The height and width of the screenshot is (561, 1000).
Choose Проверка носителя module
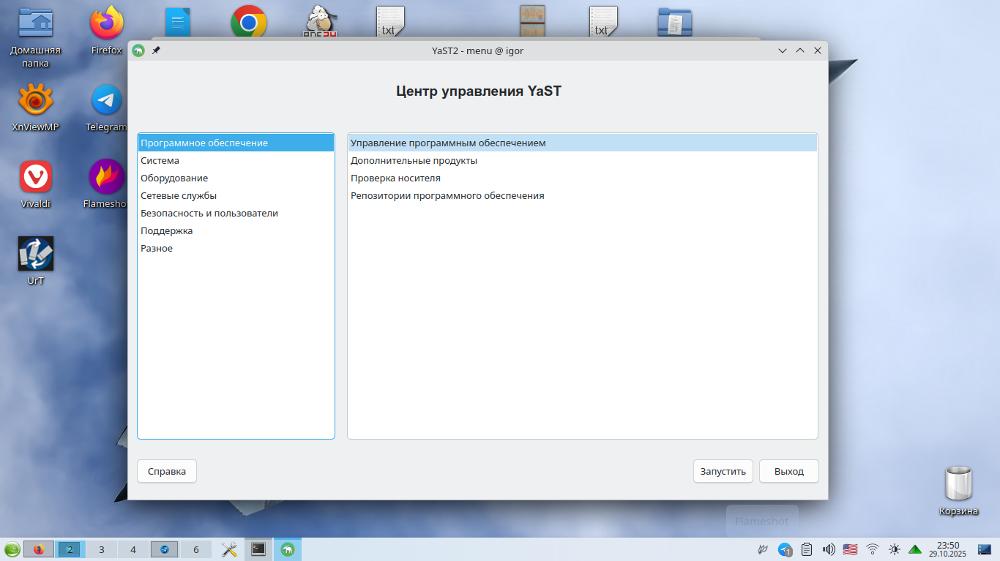[582, 178]
